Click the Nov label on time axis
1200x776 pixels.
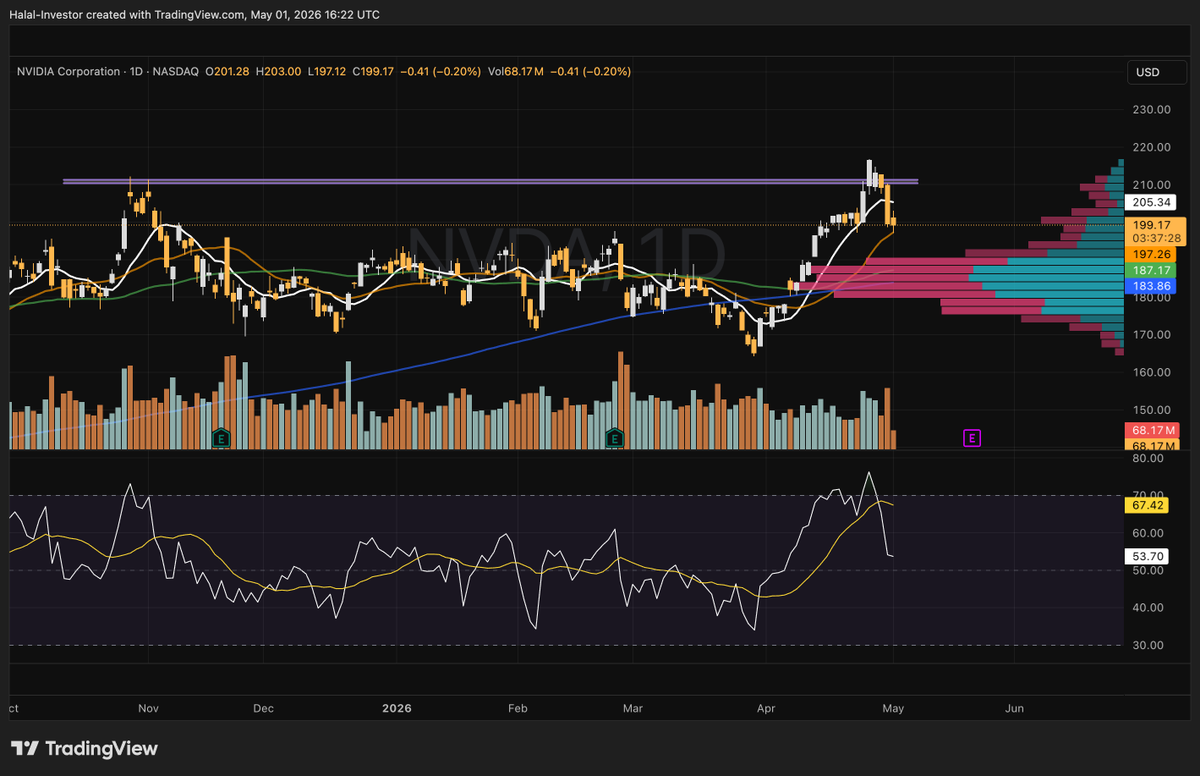[x=148, y=708]
